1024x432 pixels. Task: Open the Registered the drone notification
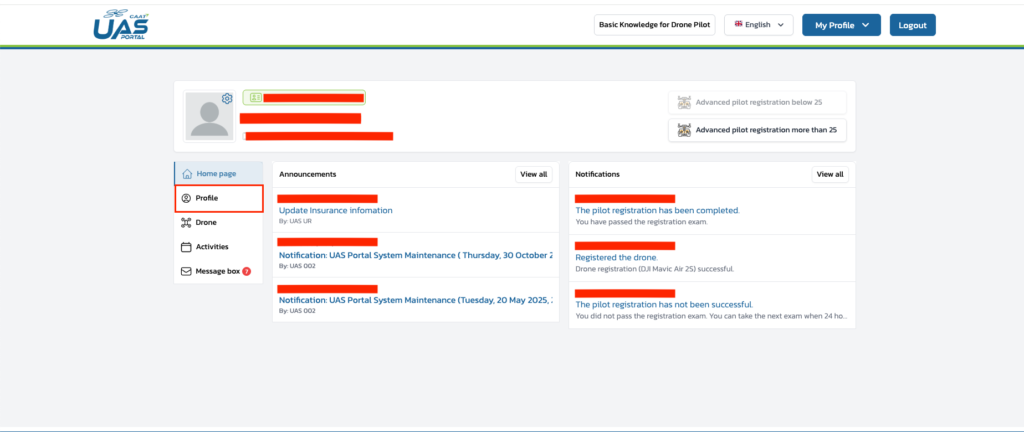(x=615, y=258)
